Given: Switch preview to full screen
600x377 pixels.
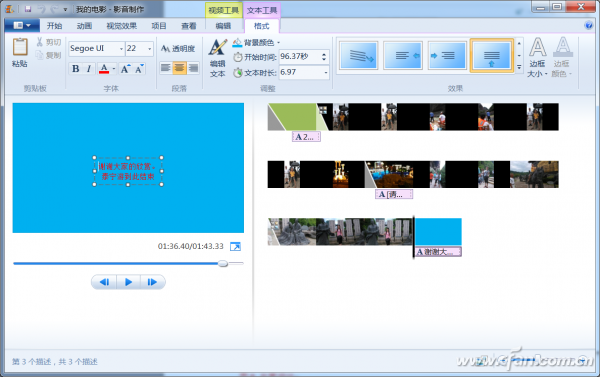Looking at the screenshot, I should (x=235, y=246).
